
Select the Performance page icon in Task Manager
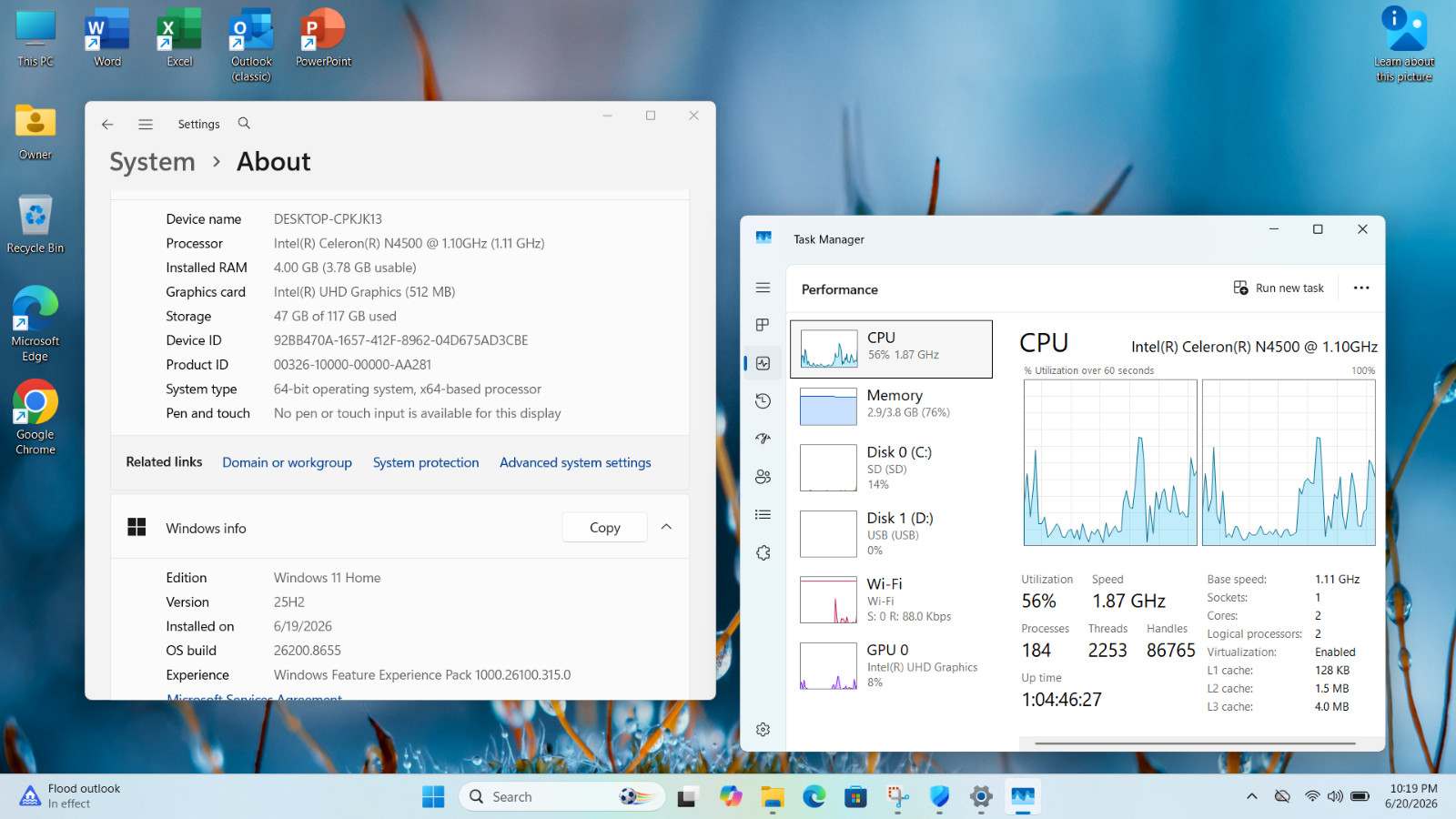coord(763,363)
